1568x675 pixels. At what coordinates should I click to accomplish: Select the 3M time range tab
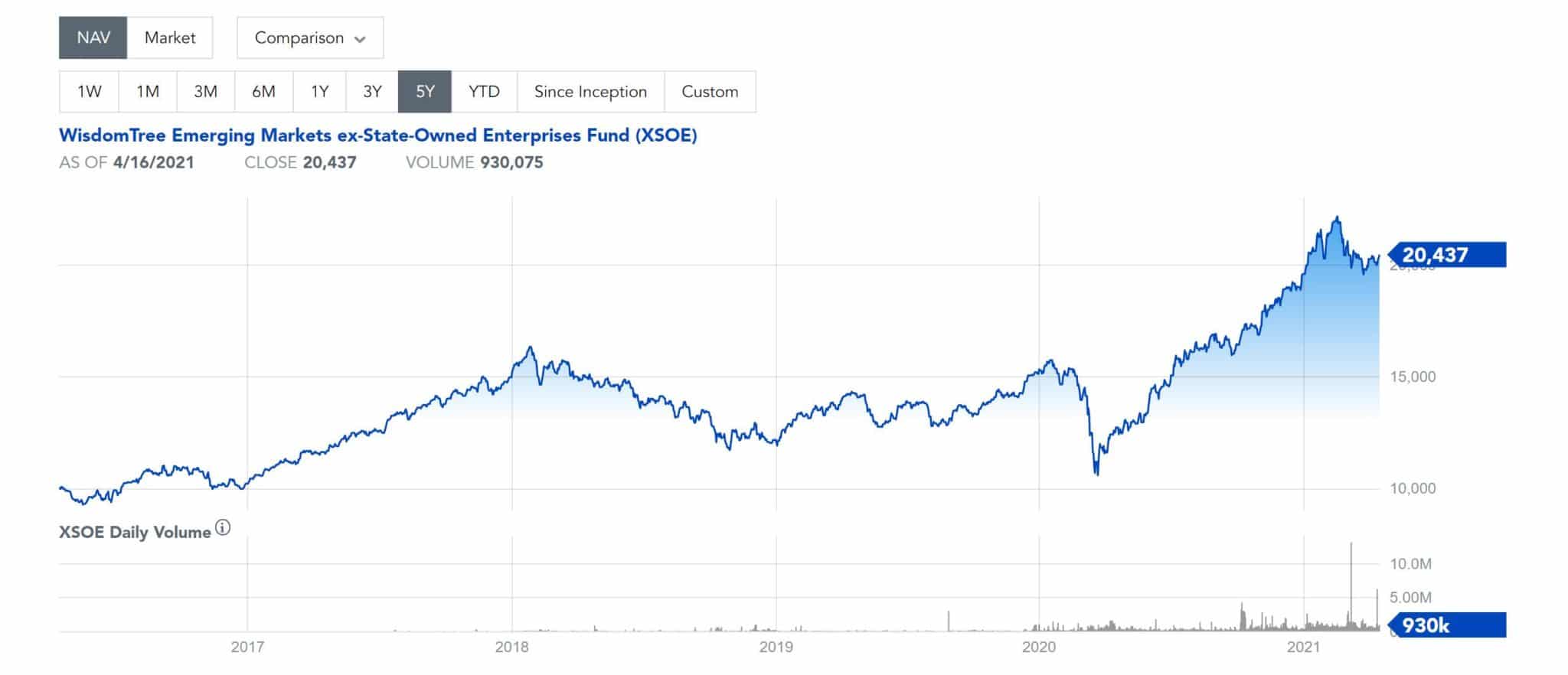[204, 91]
